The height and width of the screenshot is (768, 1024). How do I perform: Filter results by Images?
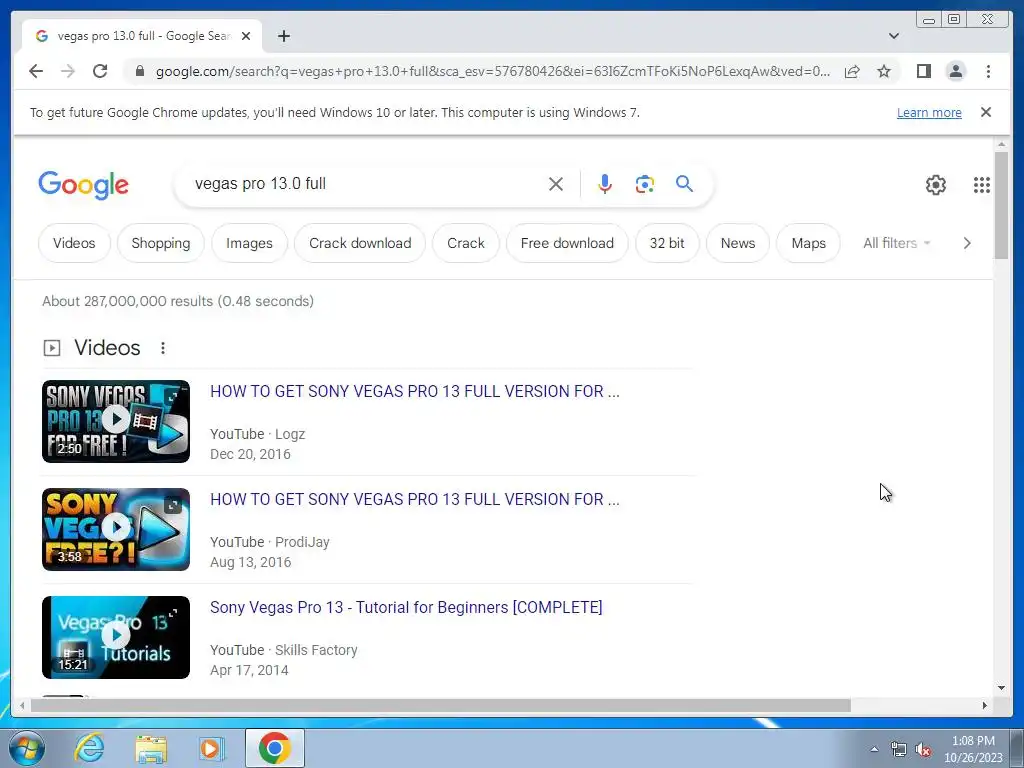pos(249,243)
